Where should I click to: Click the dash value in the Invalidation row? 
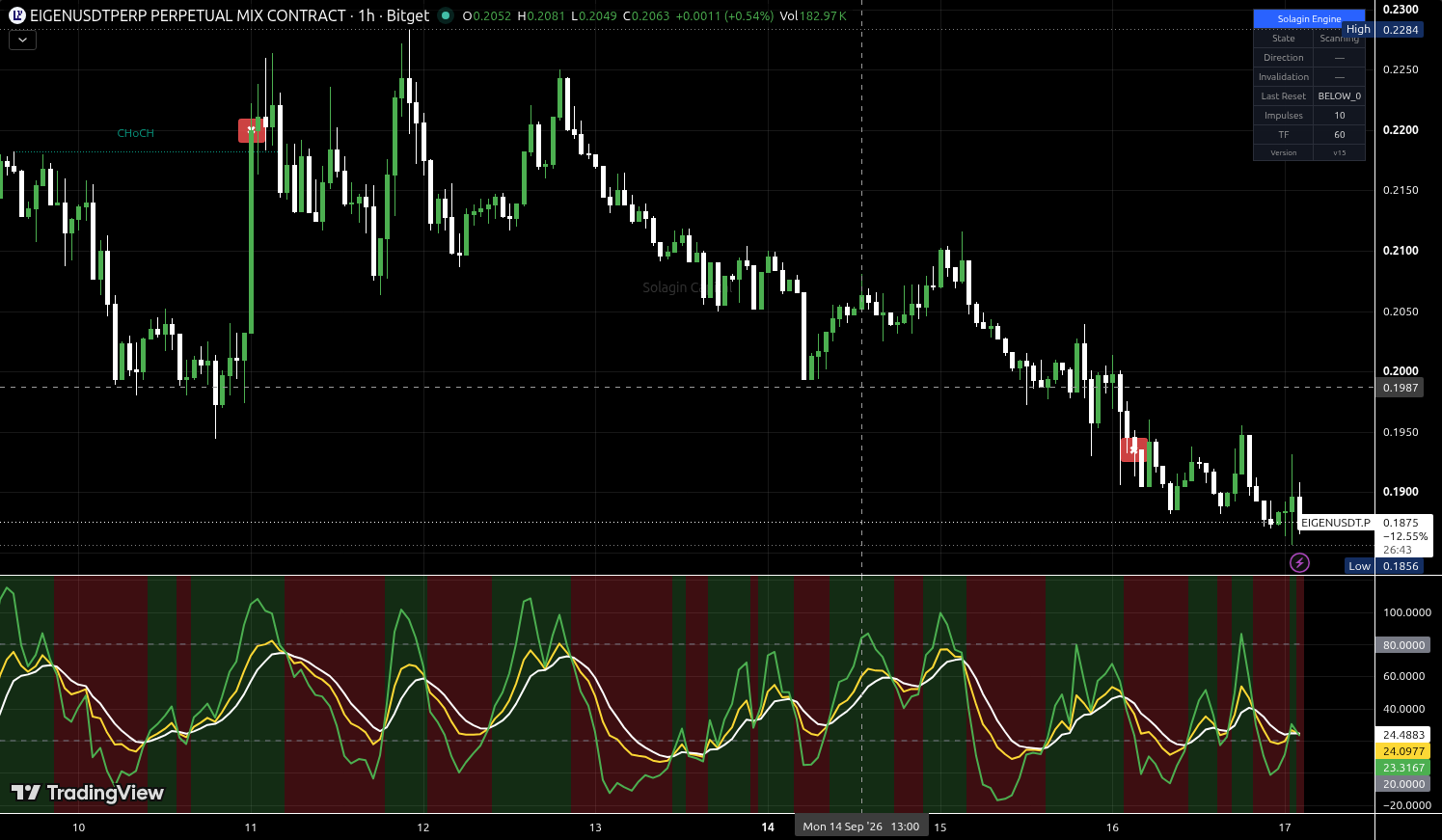(x=1339, y=77)
